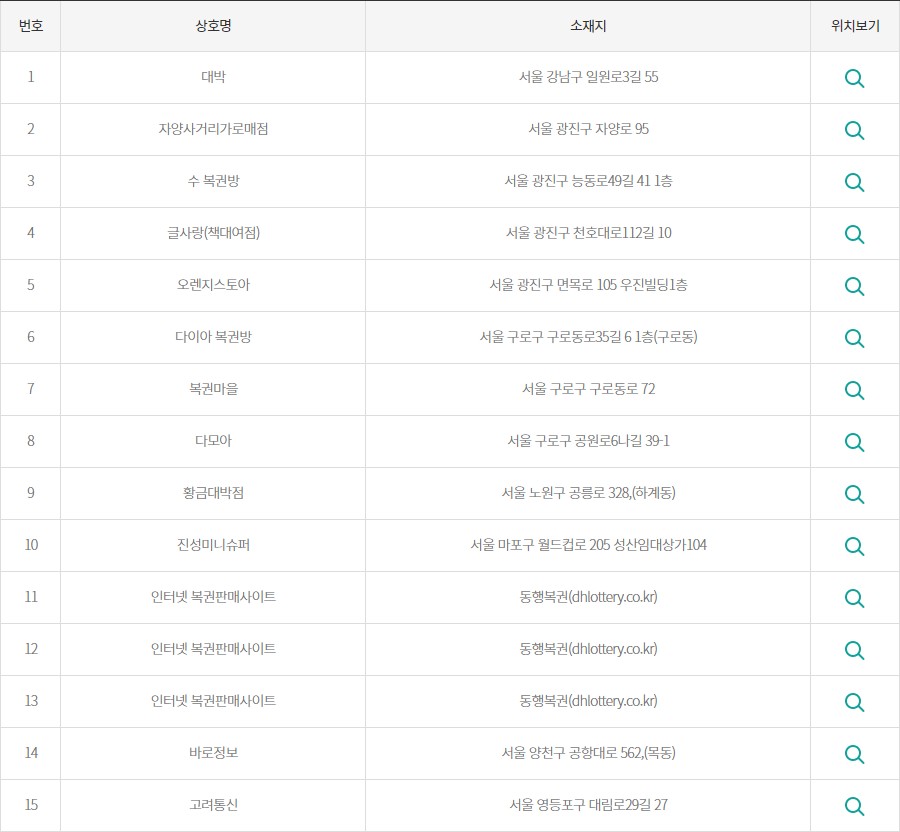Click row number 15 cell

(x=30, y=804)
